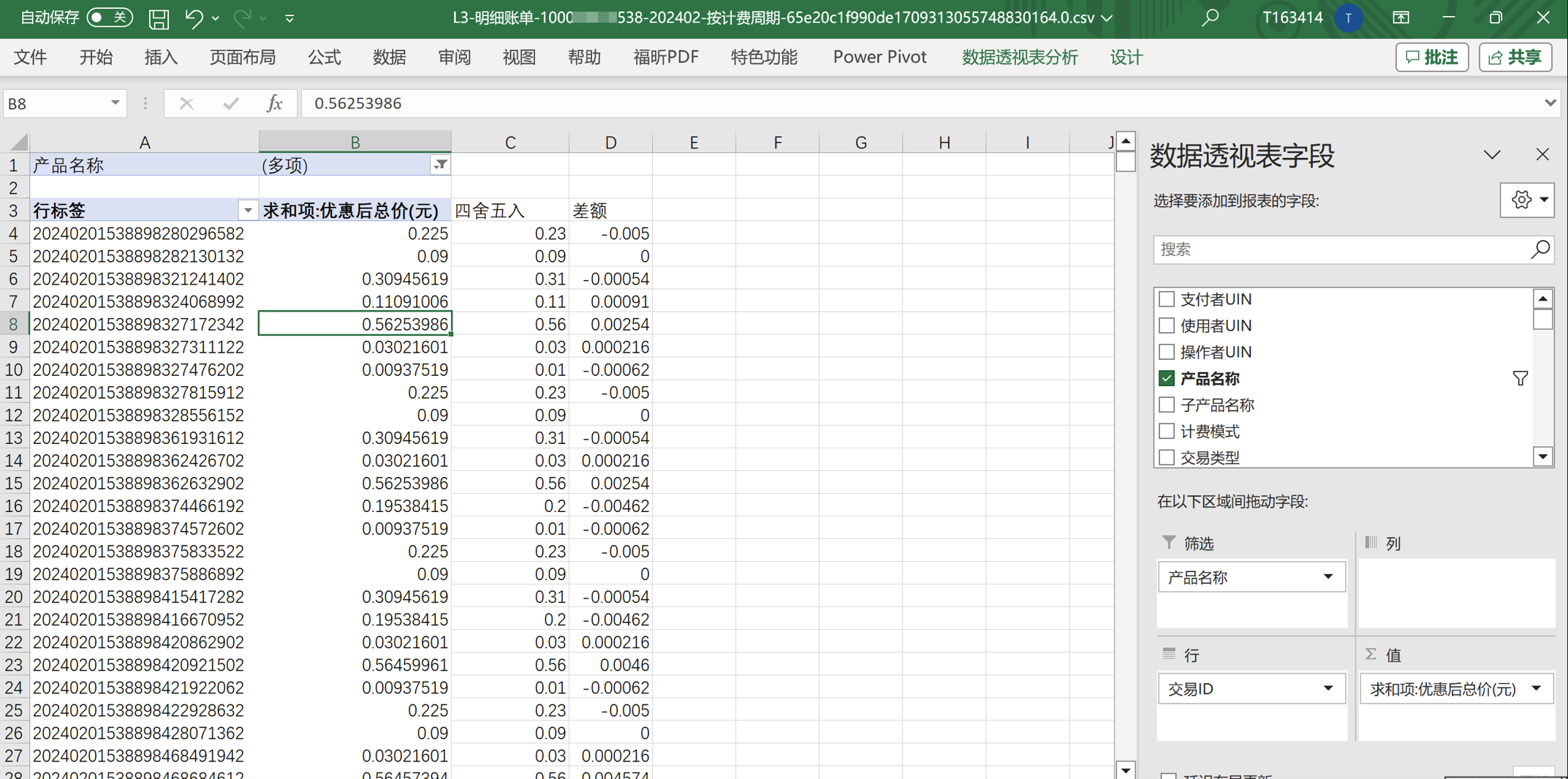Click the title bar search magnifier icon
This screenshot has height=779, width=1568.
1210,18
